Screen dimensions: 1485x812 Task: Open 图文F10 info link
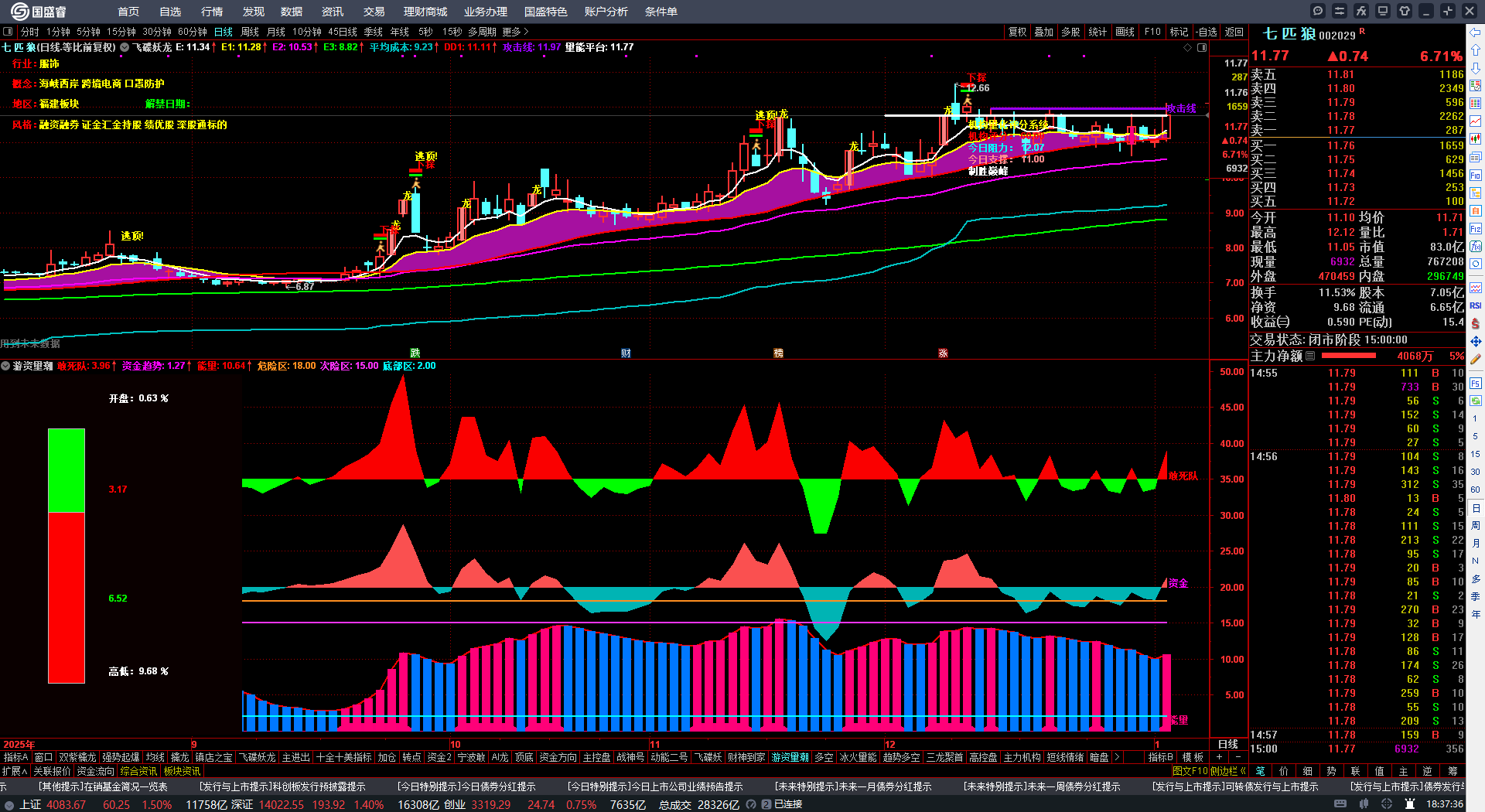click(x=1190, y=771)
